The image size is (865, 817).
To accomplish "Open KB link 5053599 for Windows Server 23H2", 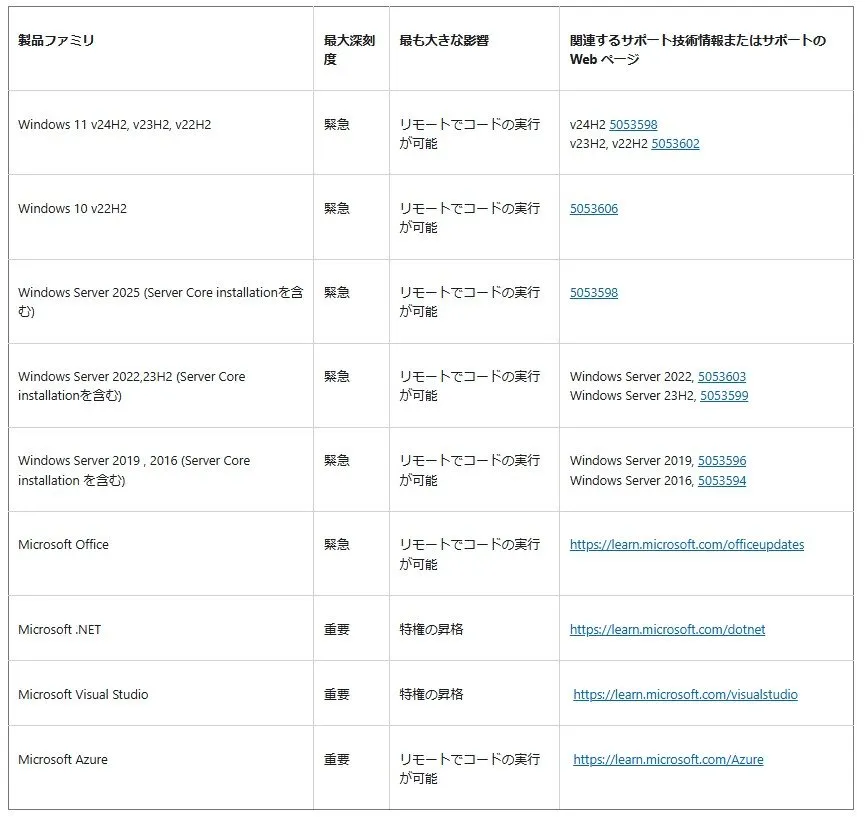I will pos(724,396).
